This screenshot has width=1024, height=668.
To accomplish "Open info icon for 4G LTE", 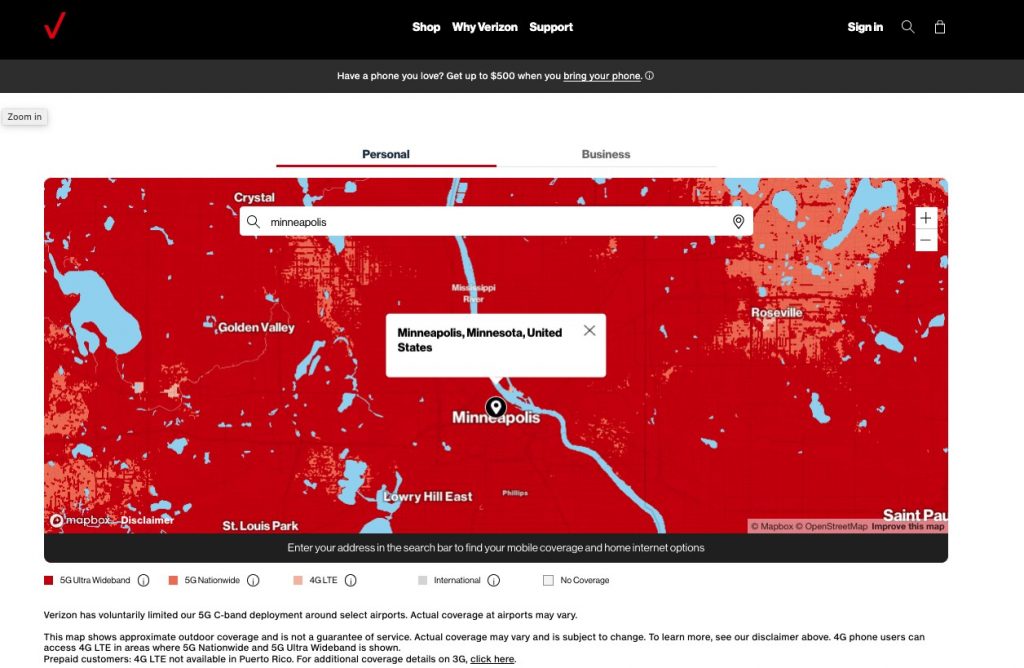I will (x=351, y=580).
